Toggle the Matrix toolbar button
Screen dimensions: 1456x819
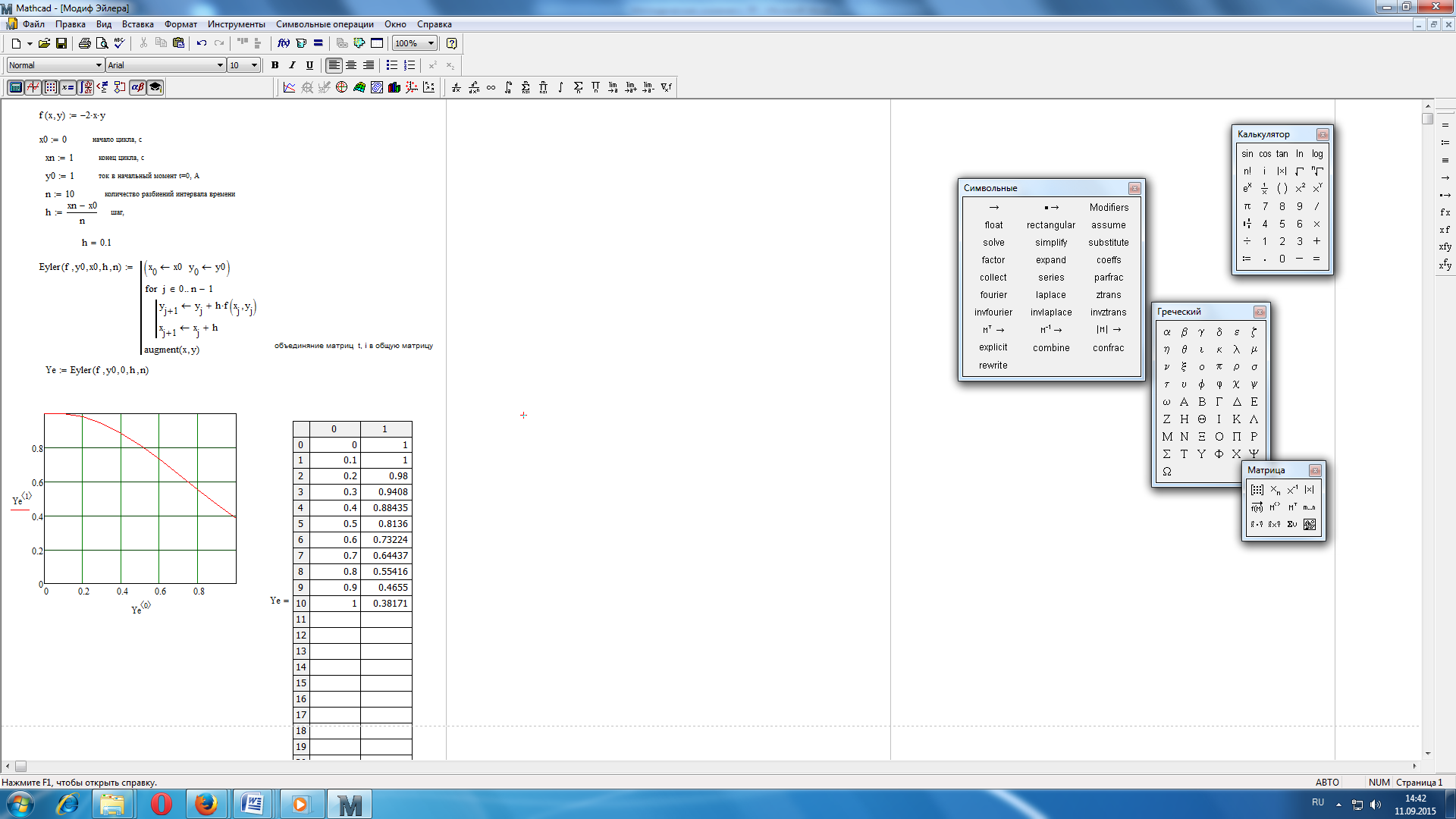[50, 87]
